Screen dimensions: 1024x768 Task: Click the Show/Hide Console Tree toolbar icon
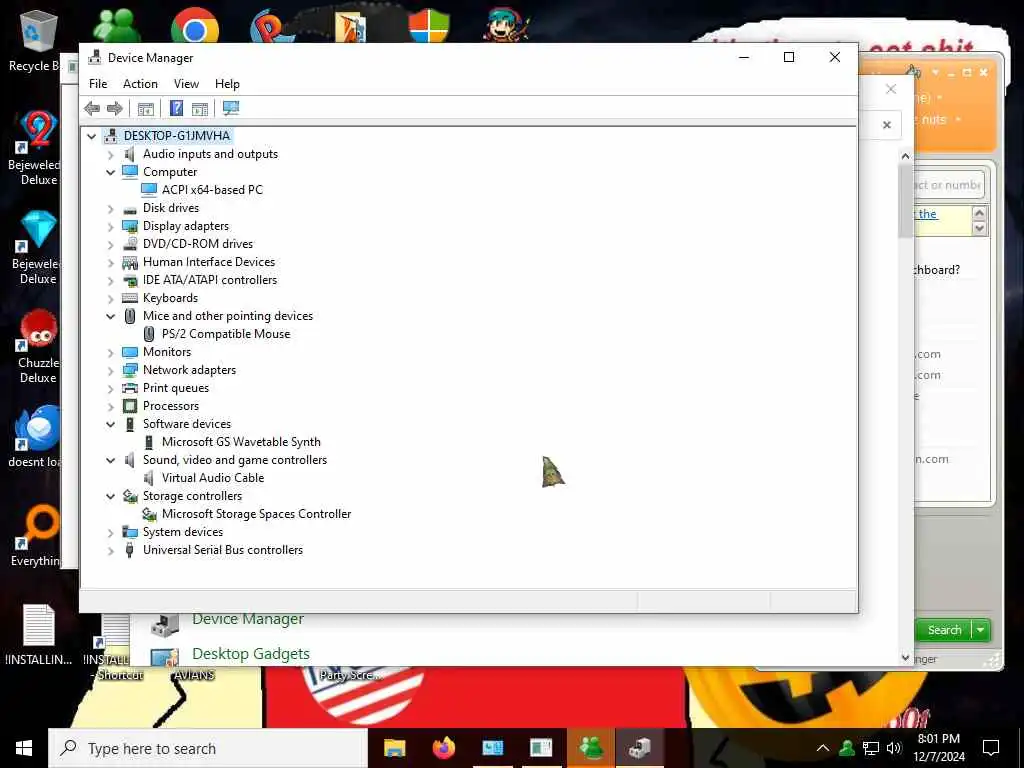[x=146, y=108]
